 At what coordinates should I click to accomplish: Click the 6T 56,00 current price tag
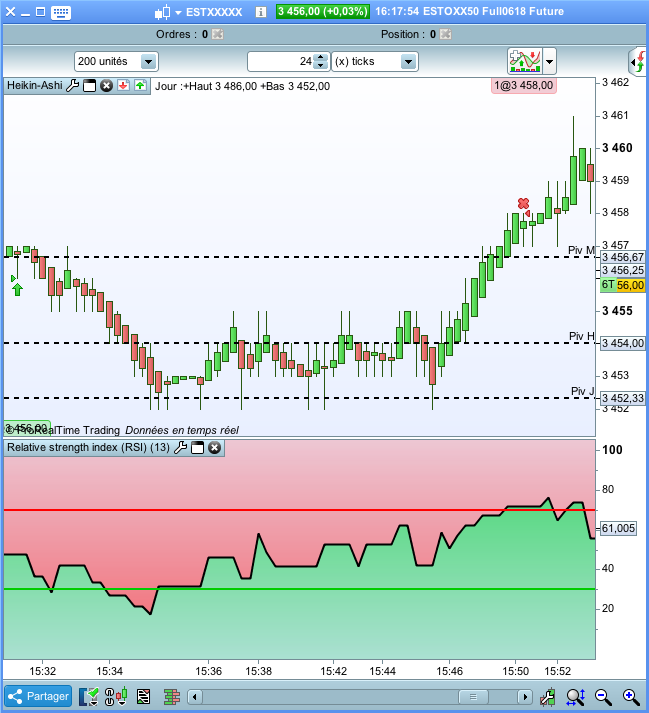(623, 285)
